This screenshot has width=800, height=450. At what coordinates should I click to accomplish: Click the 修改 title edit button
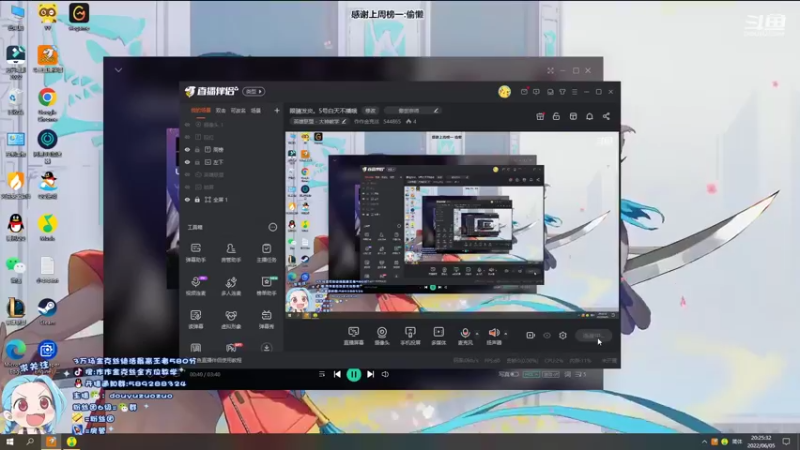(370, 111)
